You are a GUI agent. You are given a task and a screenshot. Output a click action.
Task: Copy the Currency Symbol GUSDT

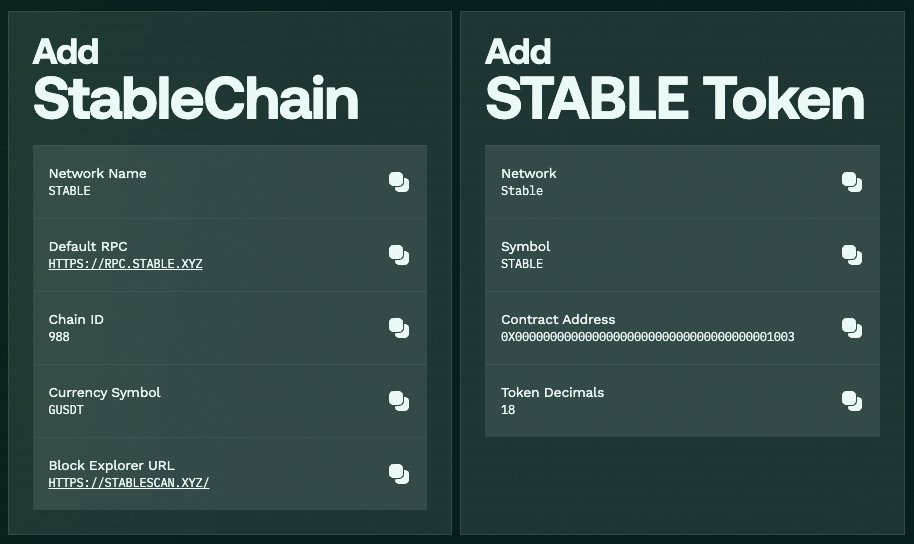point(399,401)
